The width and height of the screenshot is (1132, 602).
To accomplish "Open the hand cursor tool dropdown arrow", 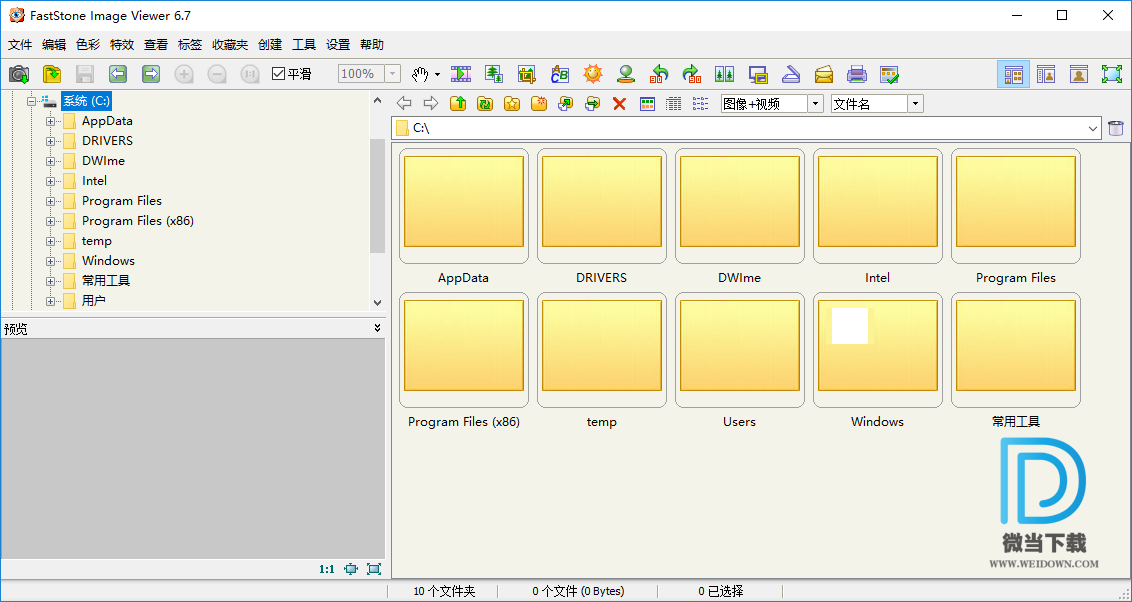I will pos(437,74).
